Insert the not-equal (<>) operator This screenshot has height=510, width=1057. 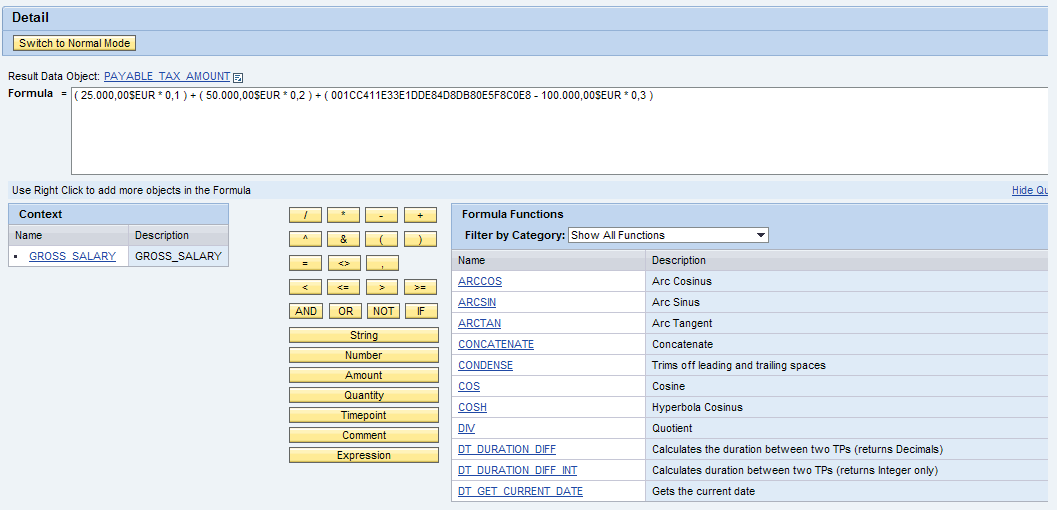pyautogui.click(x=343, y=263)
